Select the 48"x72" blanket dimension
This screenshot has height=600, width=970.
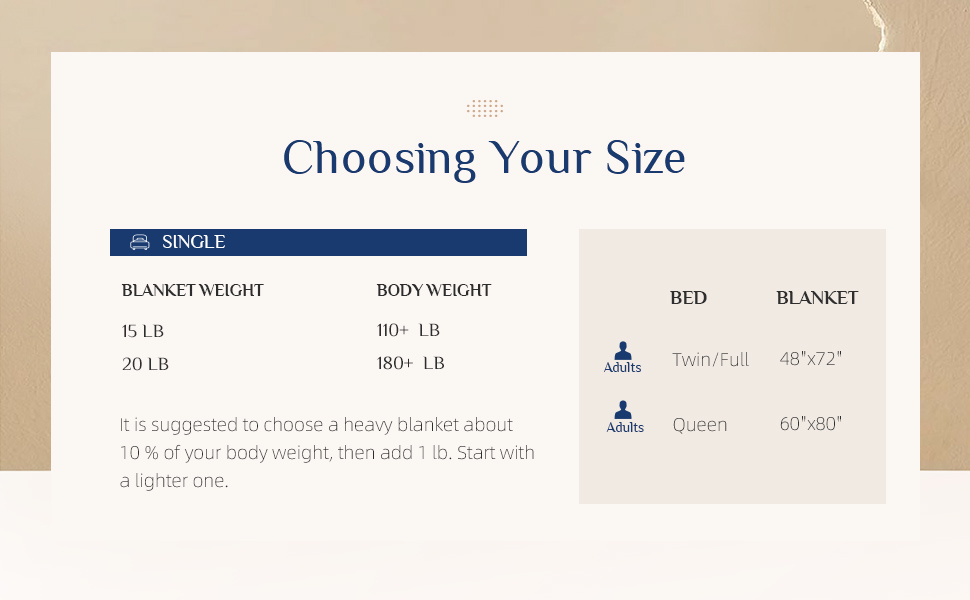[x=811, y=358]
